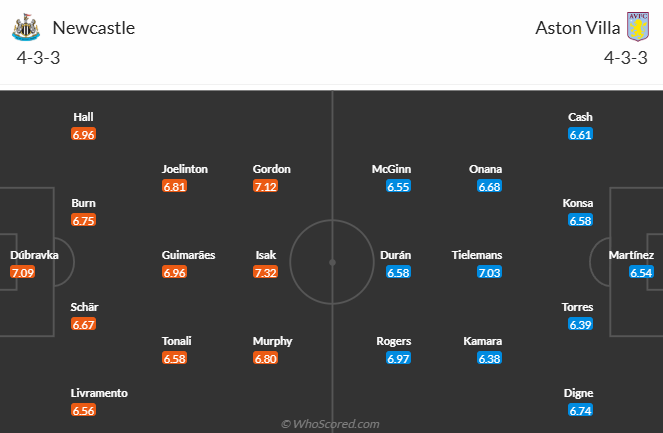Viewport: 663px width, 433px height.
Task: Select Martínez's 6.54 rating badge
Action: (x=640, y=272)
